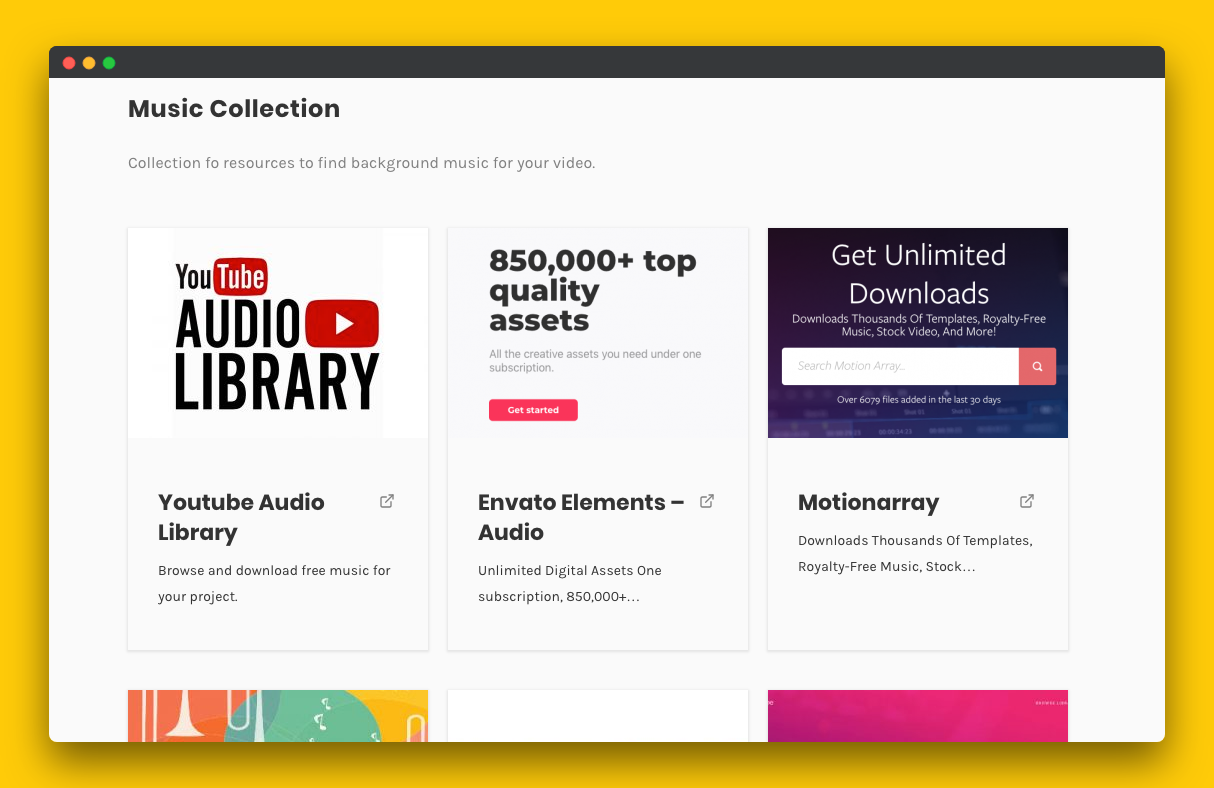Click the Music Collection heading

click(x=234, y=109)
